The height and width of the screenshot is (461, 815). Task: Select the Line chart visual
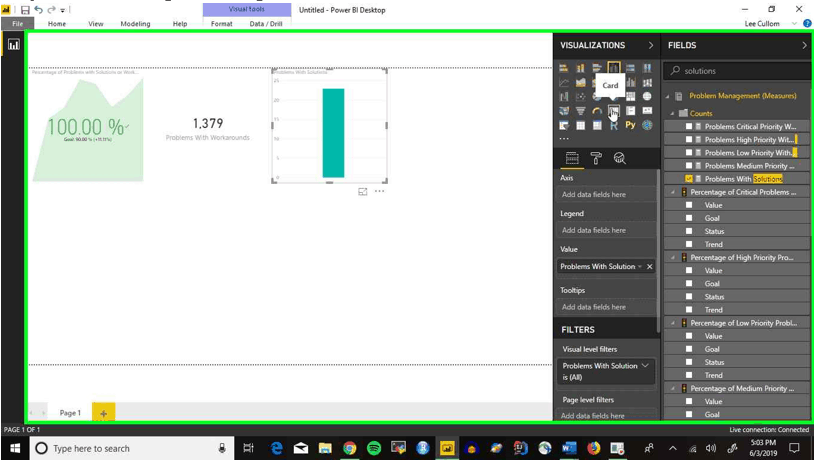[564, 82]
